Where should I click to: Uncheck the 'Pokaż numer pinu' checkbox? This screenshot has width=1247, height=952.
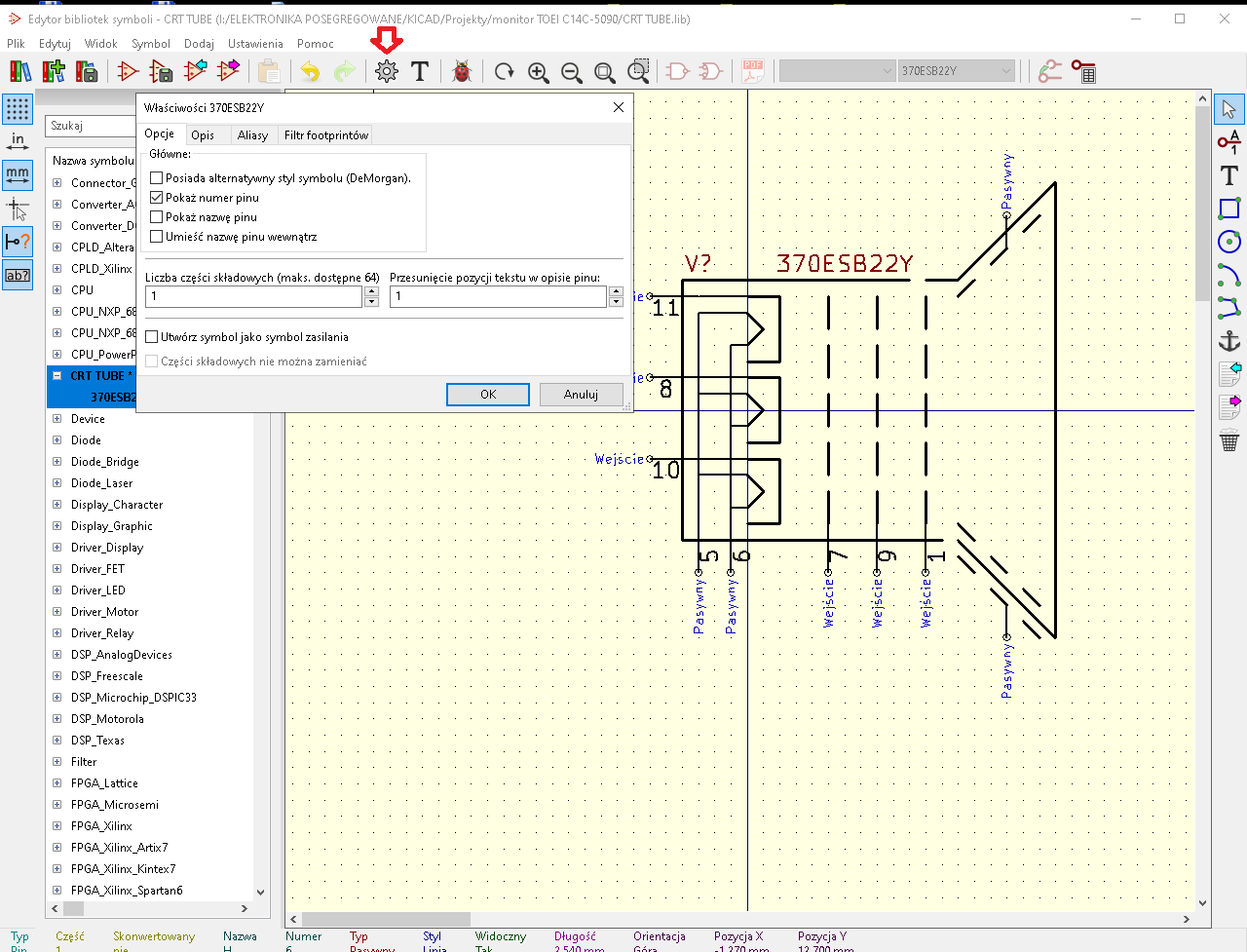click(157, 198)
